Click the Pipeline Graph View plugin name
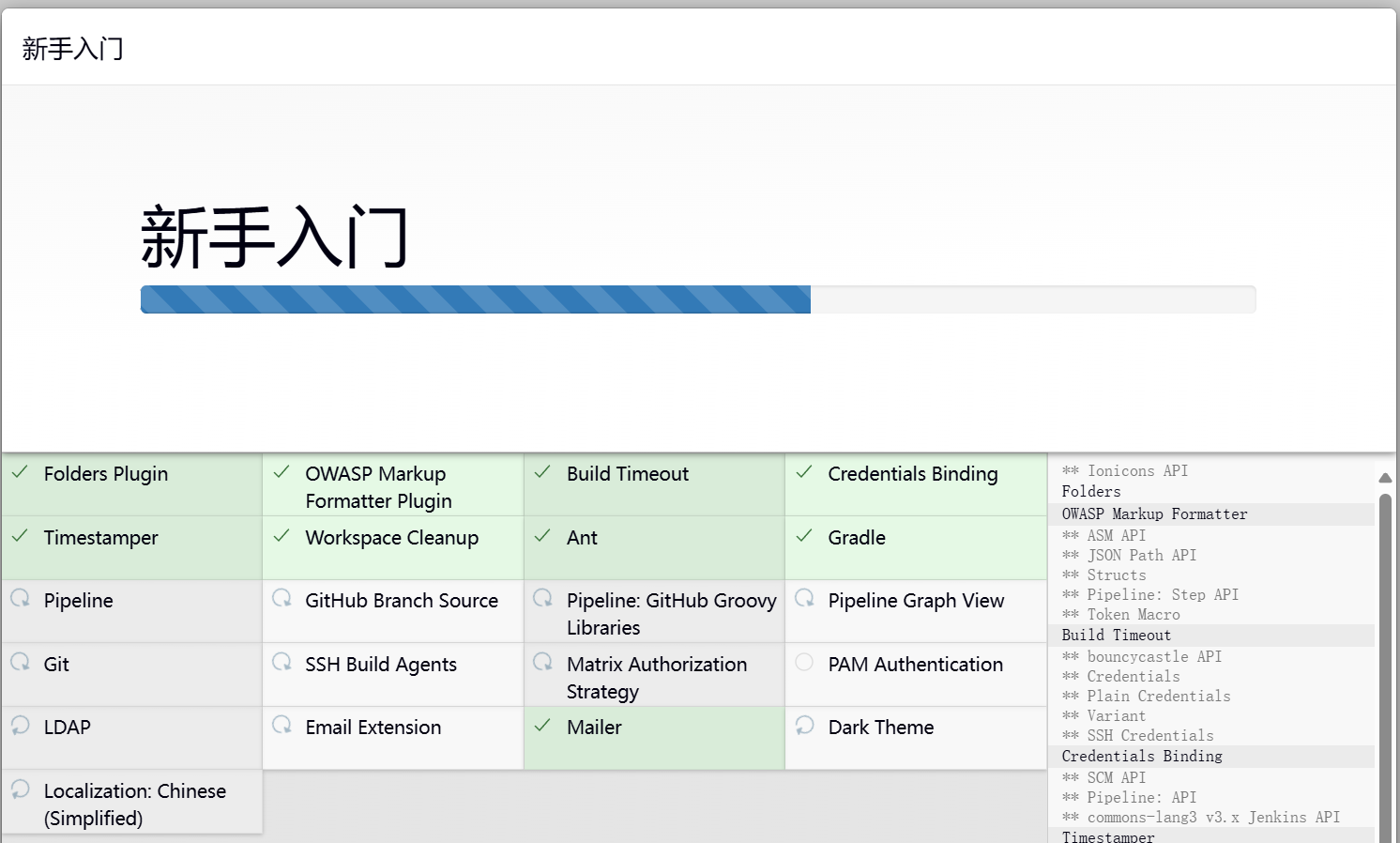 915,601
